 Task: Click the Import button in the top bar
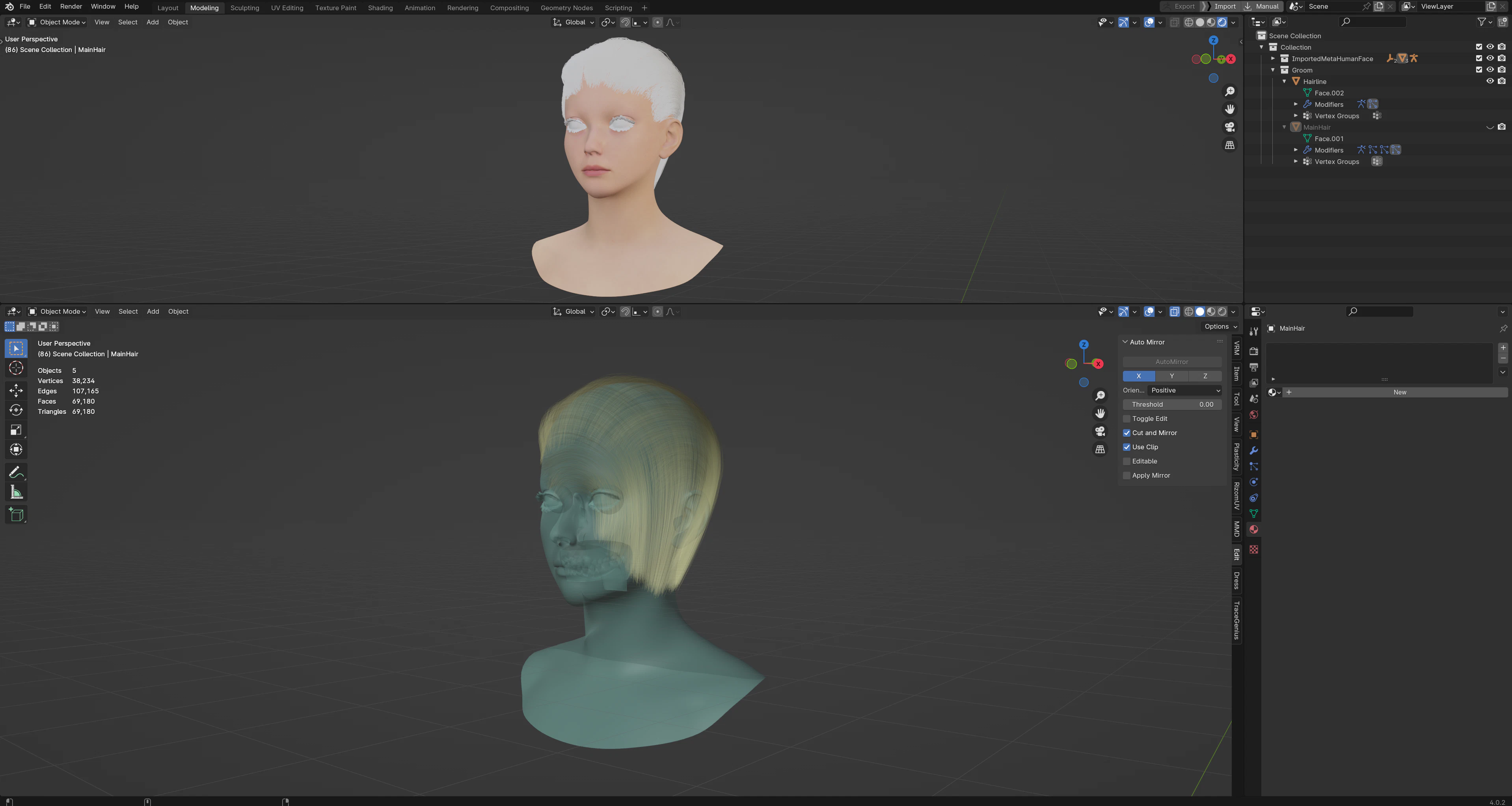(x=1220, y=6)
